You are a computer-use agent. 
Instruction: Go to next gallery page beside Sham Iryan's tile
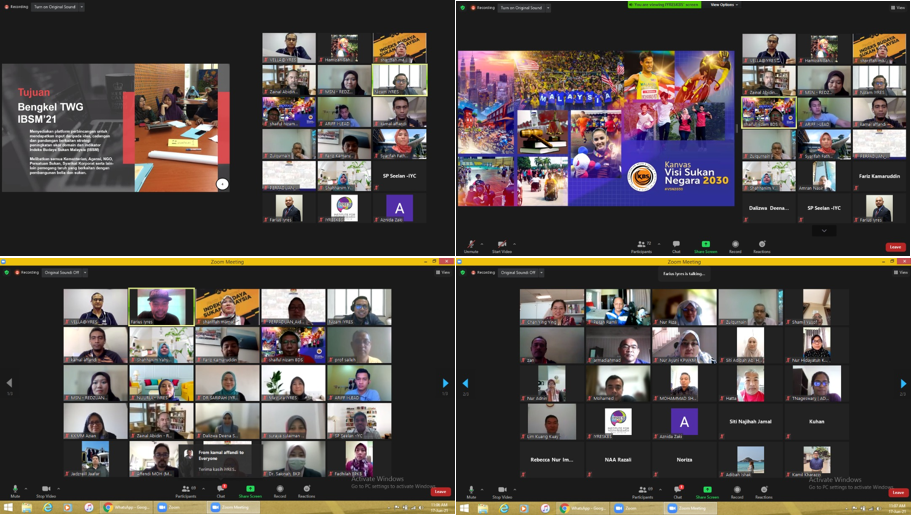point(902,382)
